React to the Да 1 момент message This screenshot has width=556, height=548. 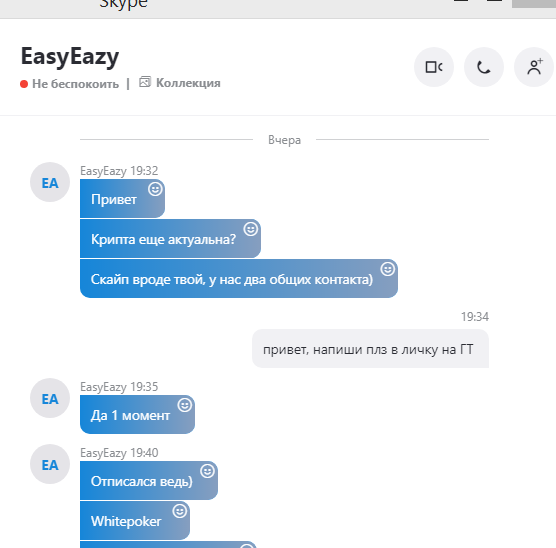click(185, 405)
